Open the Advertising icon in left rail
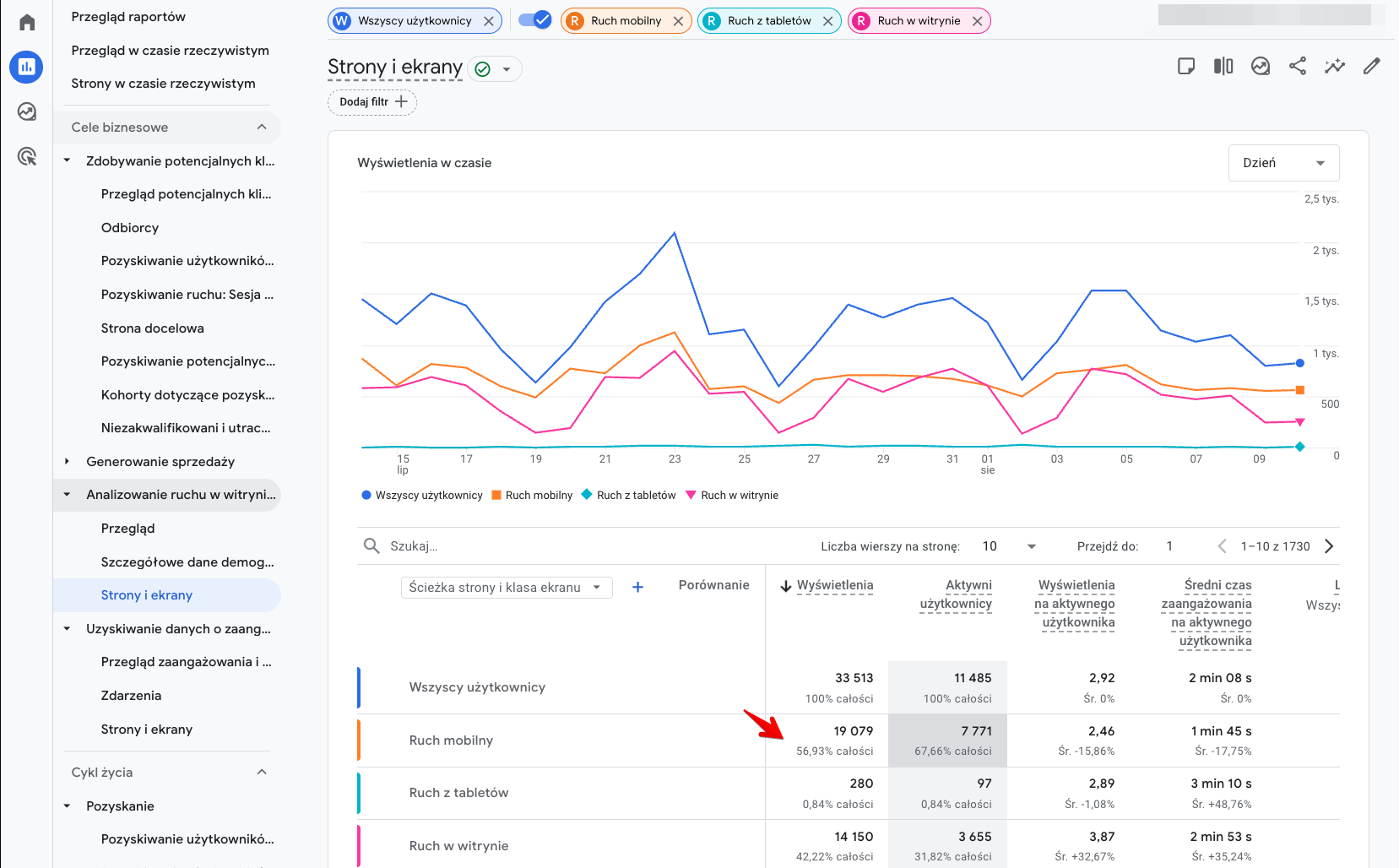1399x868 pixels. tap(27, 156)
